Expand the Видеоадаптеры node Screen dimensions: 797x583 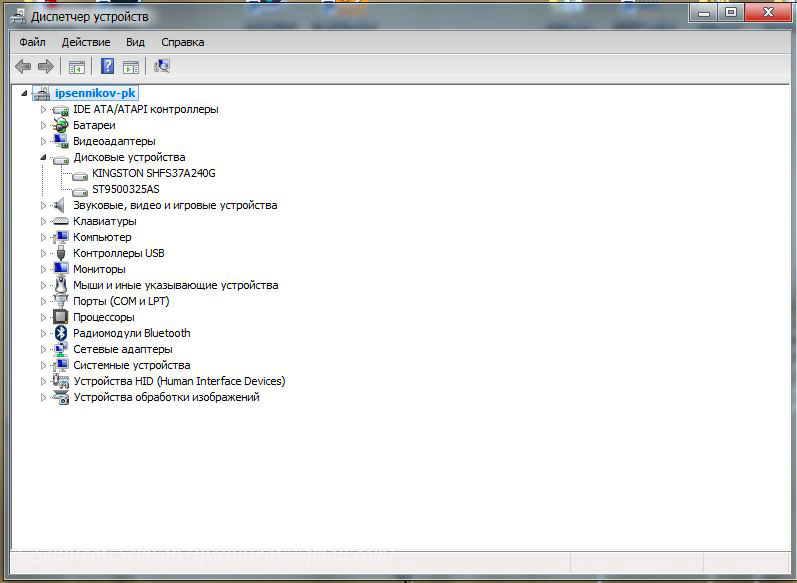(43, 141)
